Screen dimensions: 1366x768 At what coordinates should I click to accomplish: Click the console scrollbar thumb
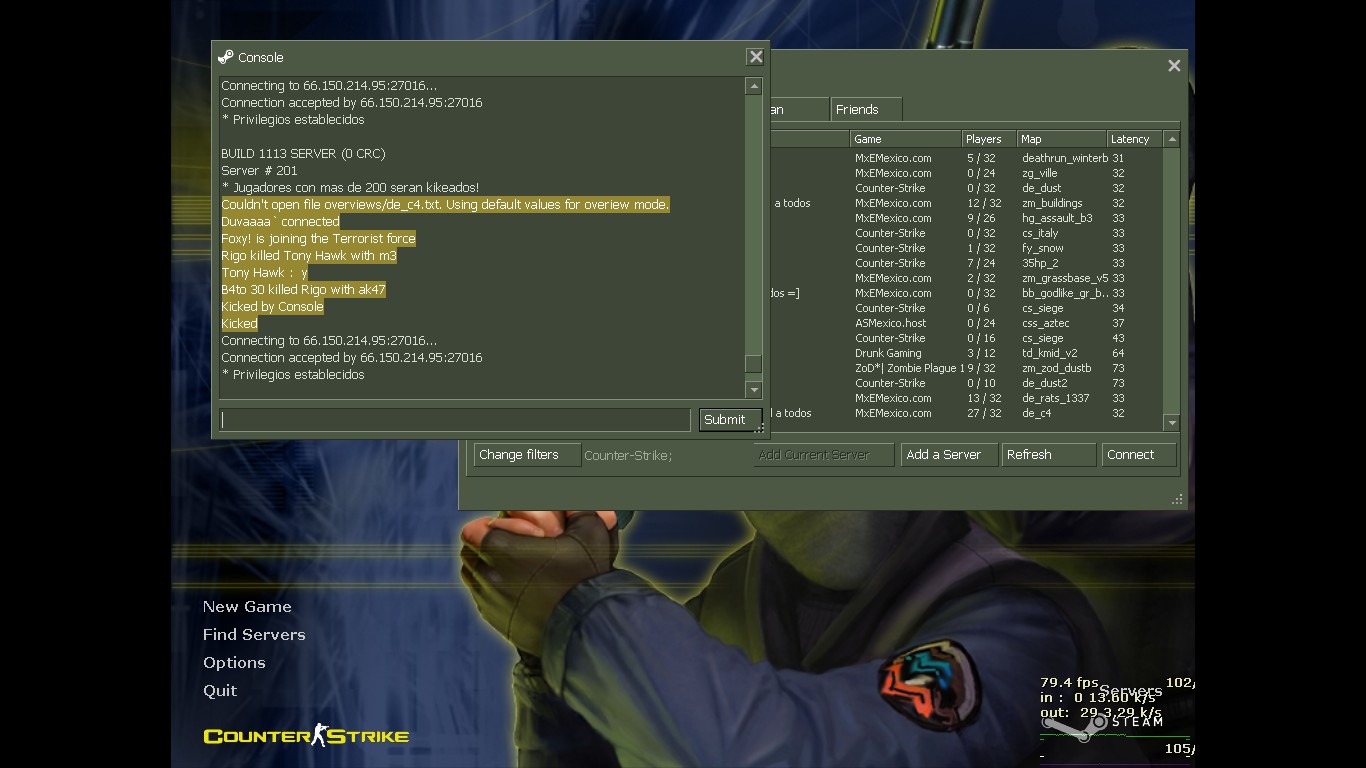tap(754, 365)
